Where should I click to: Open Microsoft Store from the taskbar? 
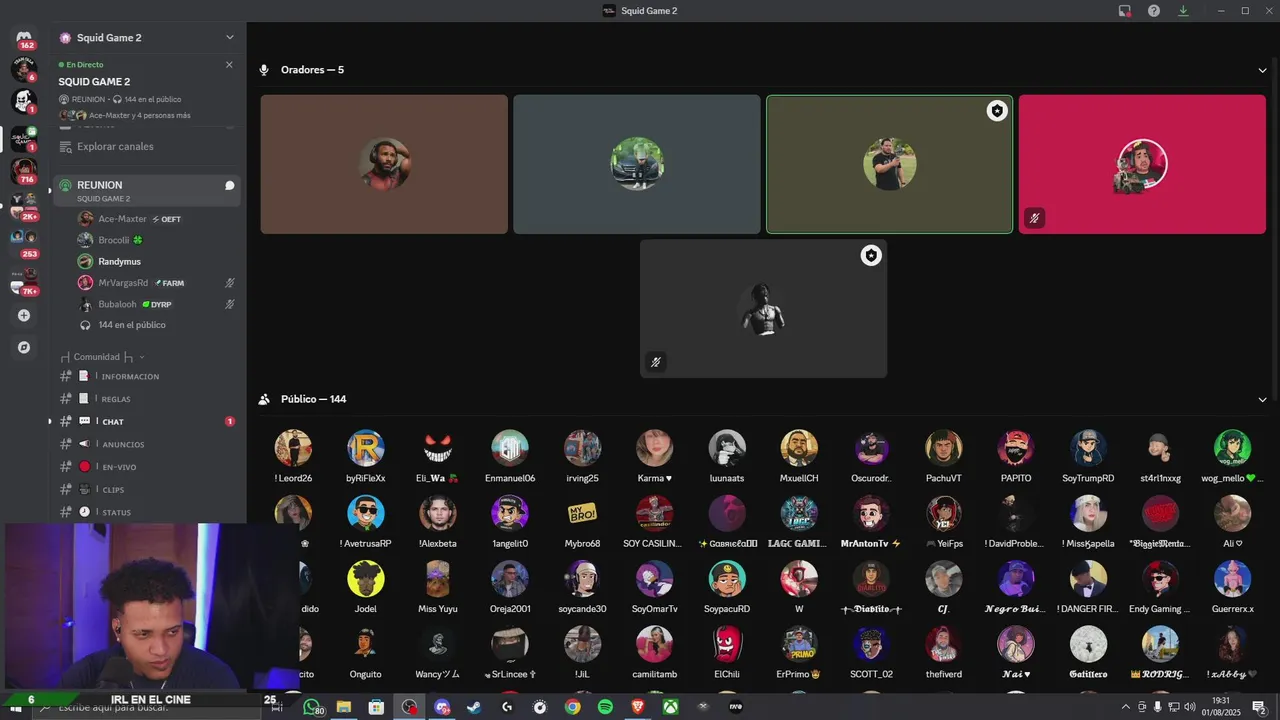(x=376, y=707)
